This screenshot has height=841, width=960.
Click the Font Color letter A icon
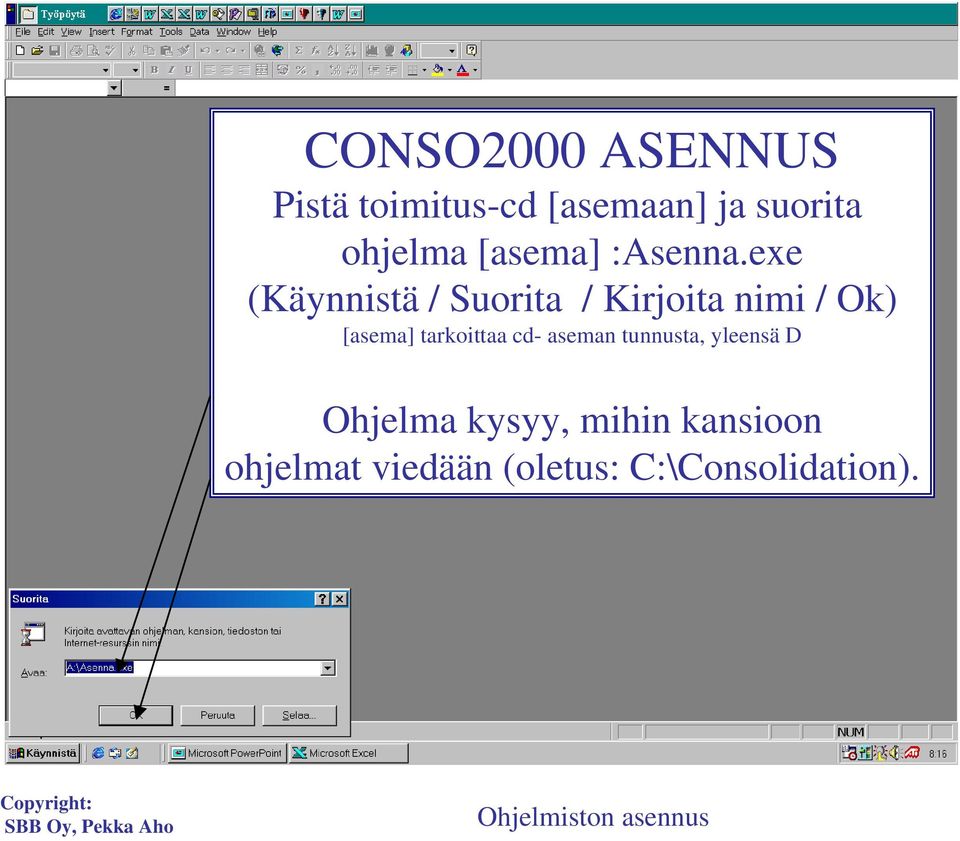[463, 70]
